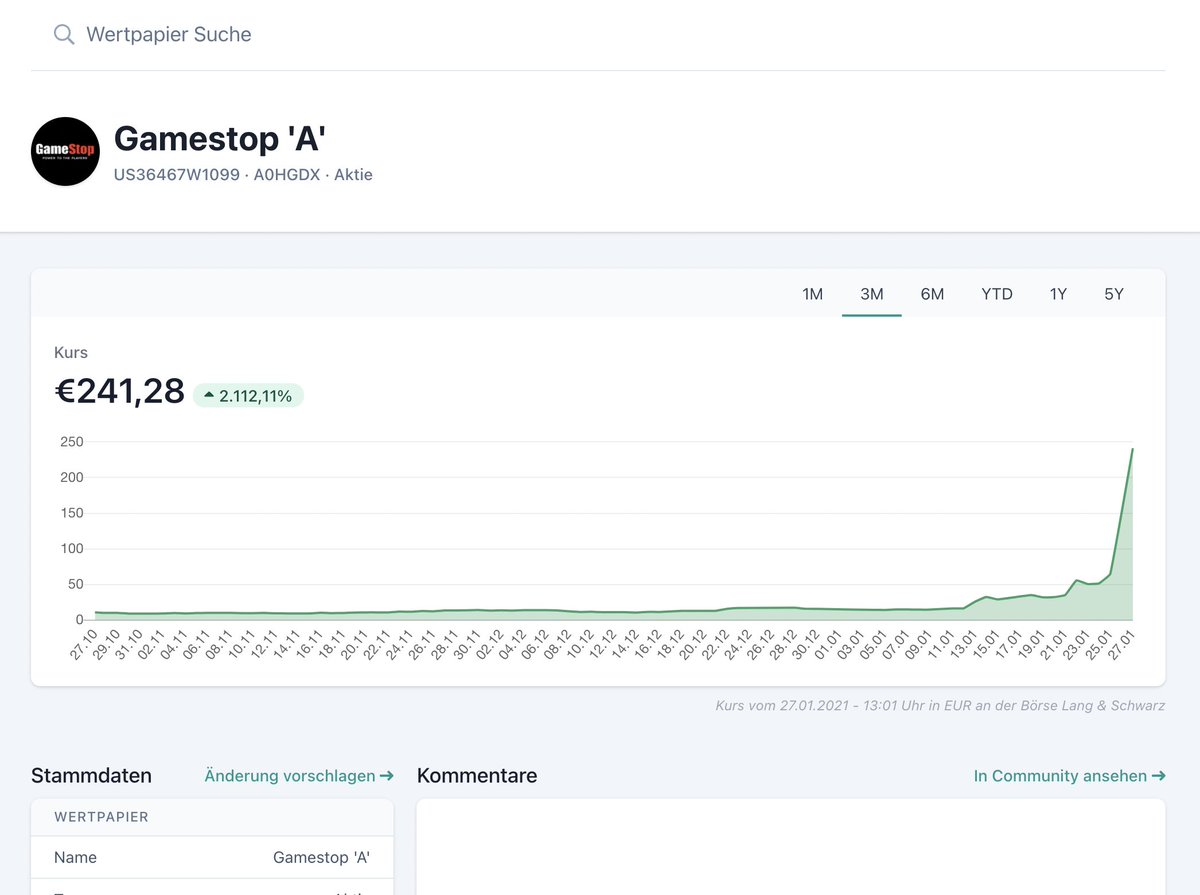Click the GameStop logo
The width and height of the screenshot is (1200, 895).
65,152
